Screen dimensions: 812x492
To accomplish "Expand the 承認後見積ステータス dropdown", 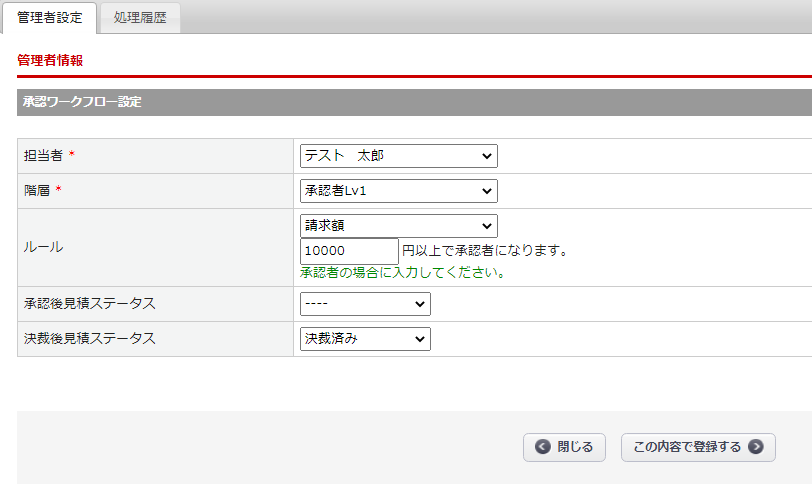I will pyautogui.click(x=365, y=304).
